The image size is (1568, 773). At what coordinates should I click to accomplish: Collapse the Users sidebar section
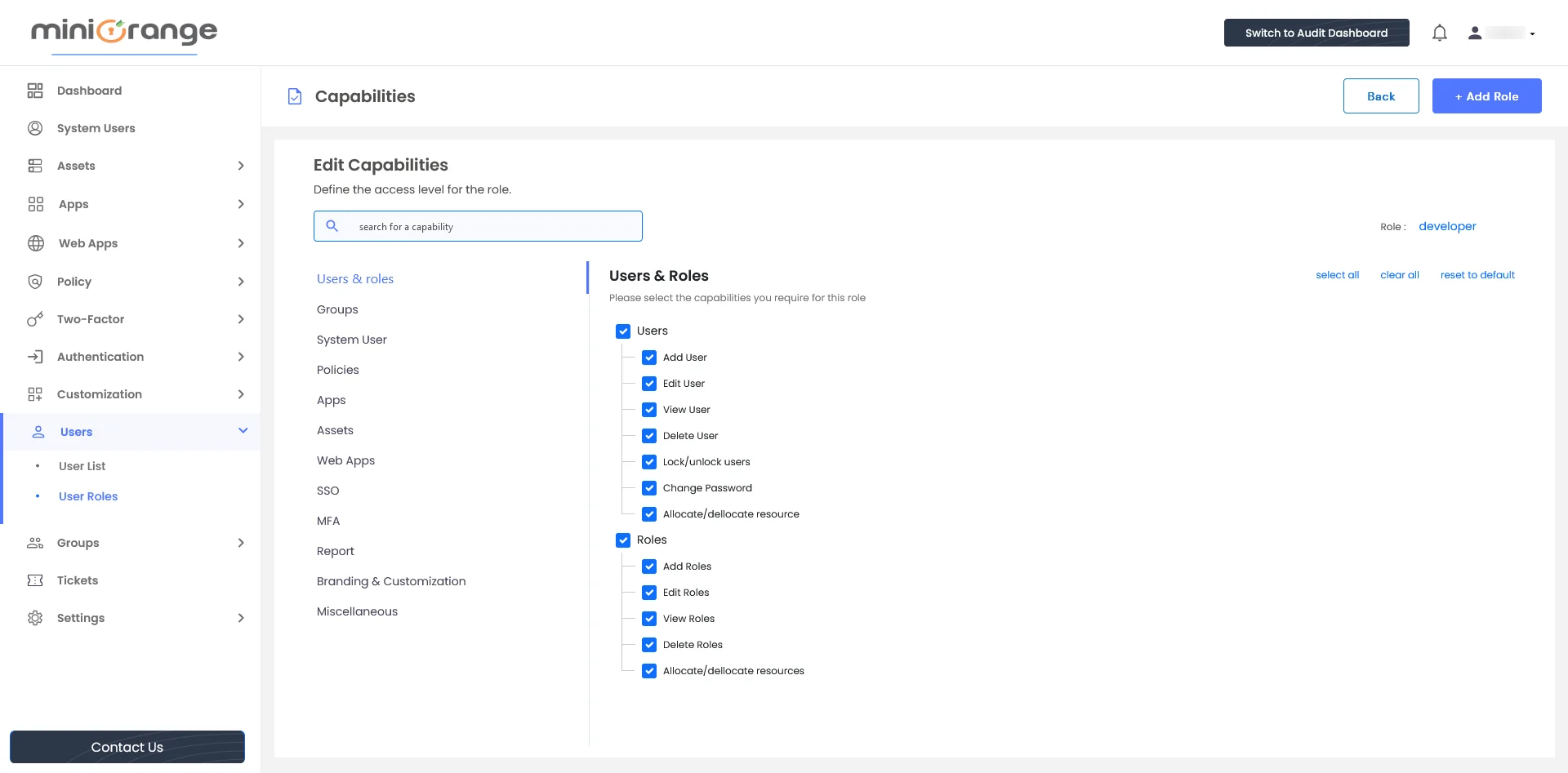[243, 430]
